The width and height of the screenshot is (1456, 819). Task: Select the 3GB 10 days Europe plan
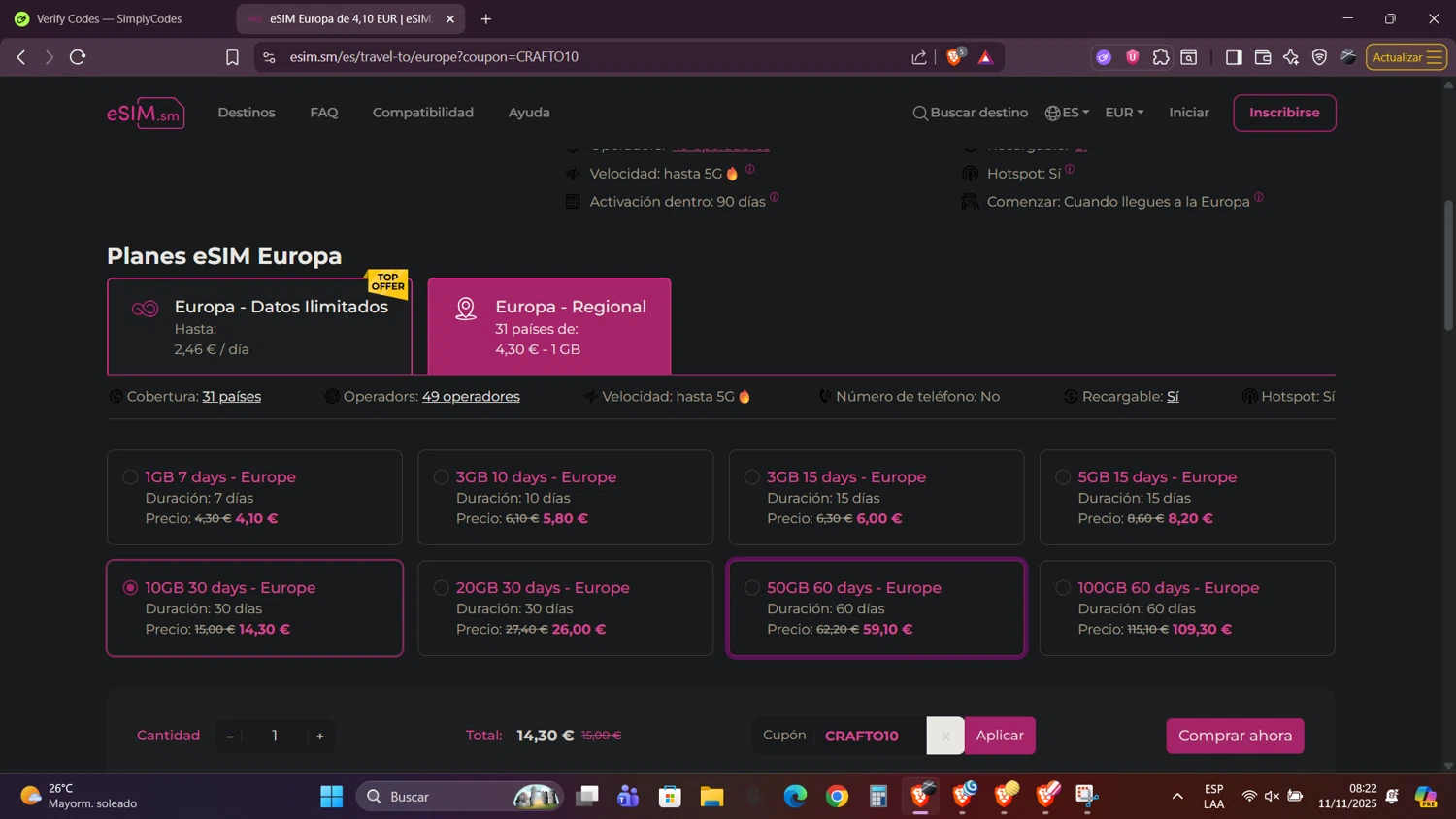click(565, 497)
